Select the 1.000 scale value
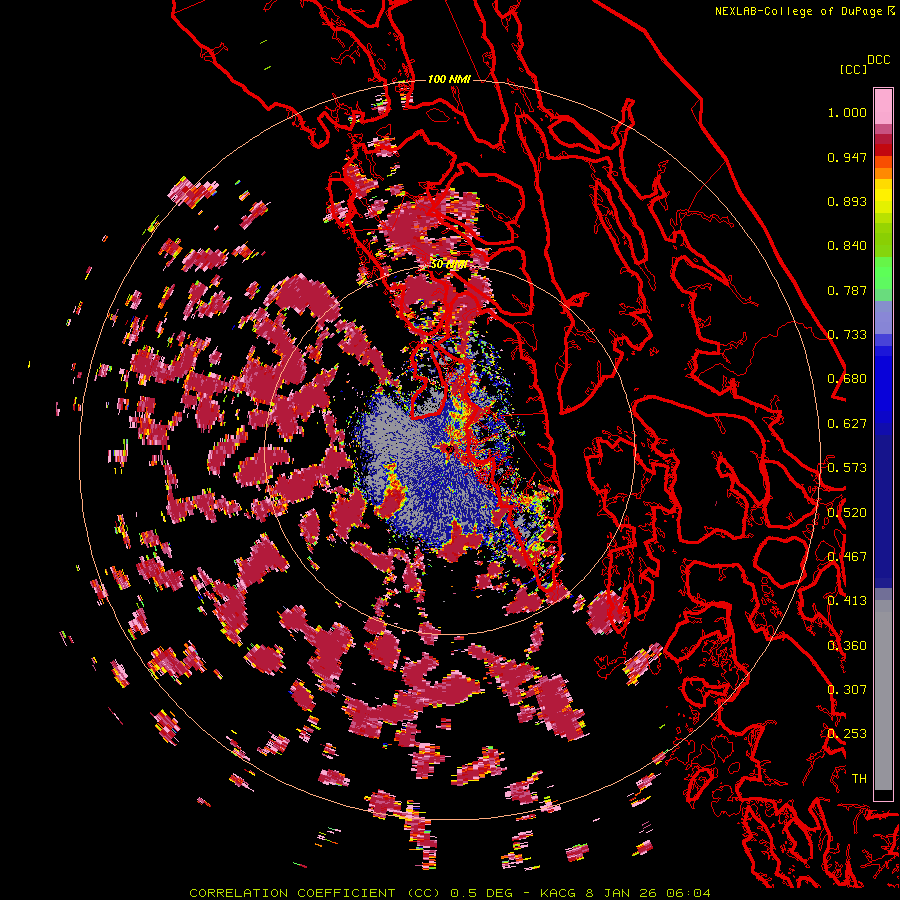This screenshot has width=900, height=900. [847, 112]
